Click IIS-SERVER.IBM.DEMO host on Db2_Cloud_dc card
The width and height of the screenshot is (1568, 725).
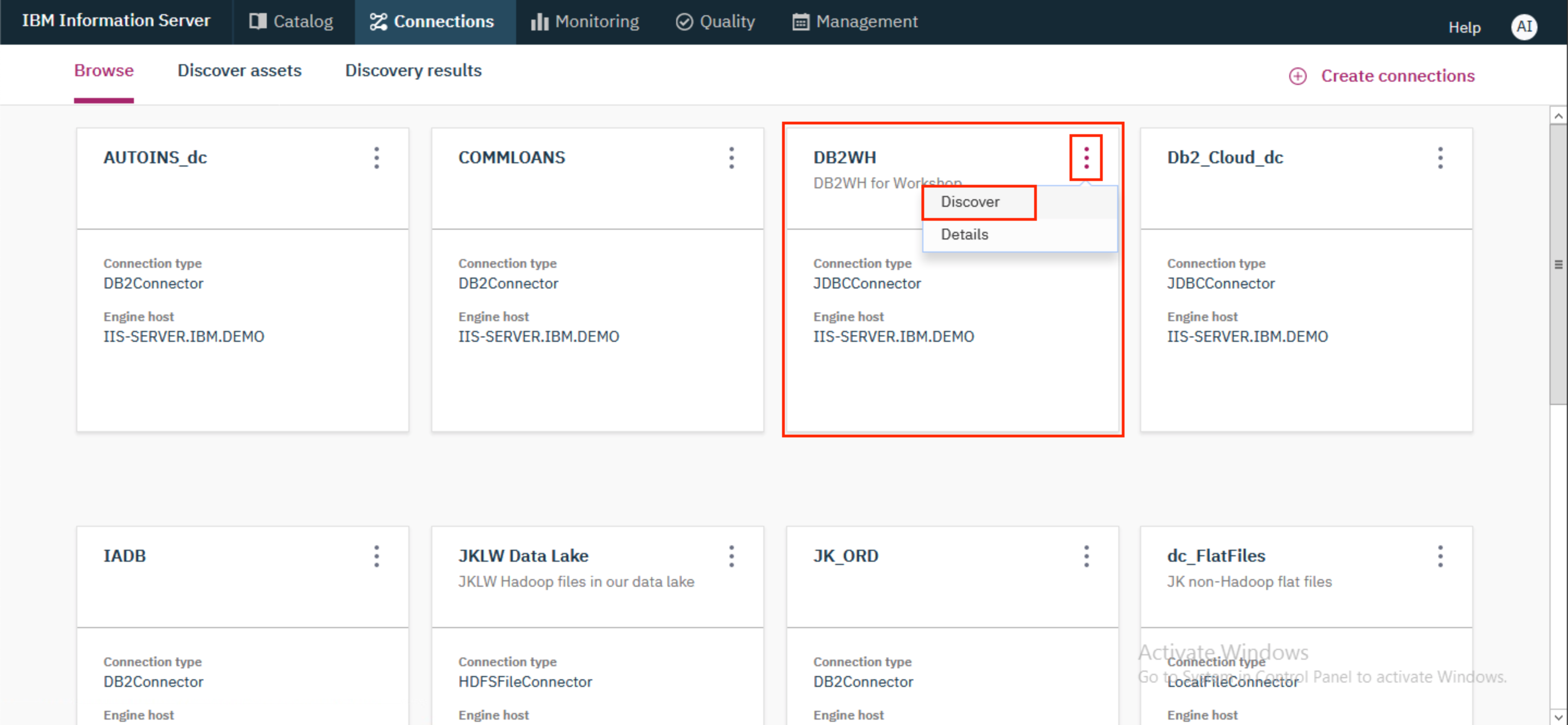1247,336
